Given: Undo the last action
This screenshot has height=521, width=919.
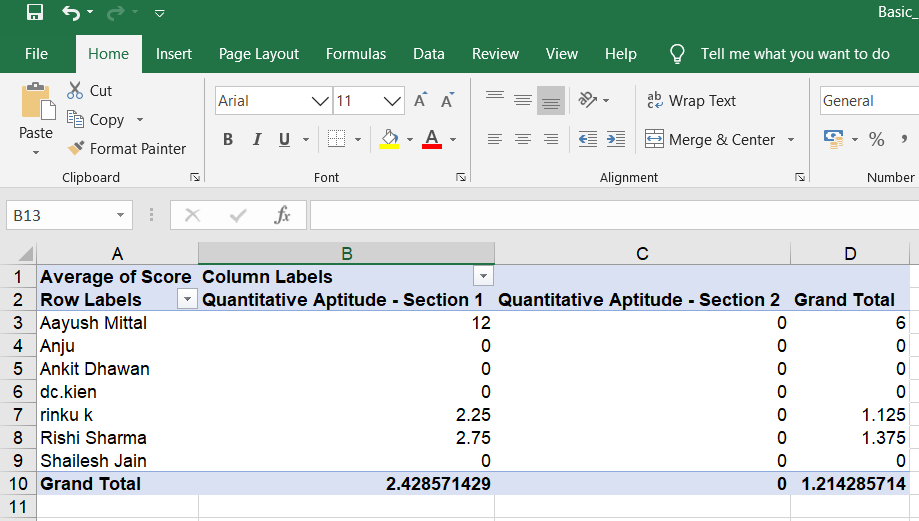Looking at the screenshot, I should pyautogui.click(x=71, y=12).
